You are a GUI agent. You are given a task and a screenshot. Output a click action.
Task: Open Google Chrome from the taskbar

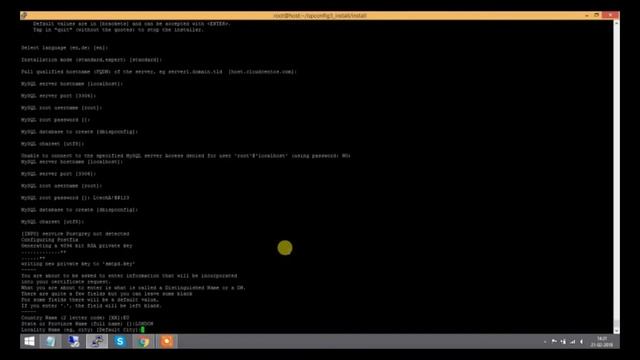click(x=143, y=341)
